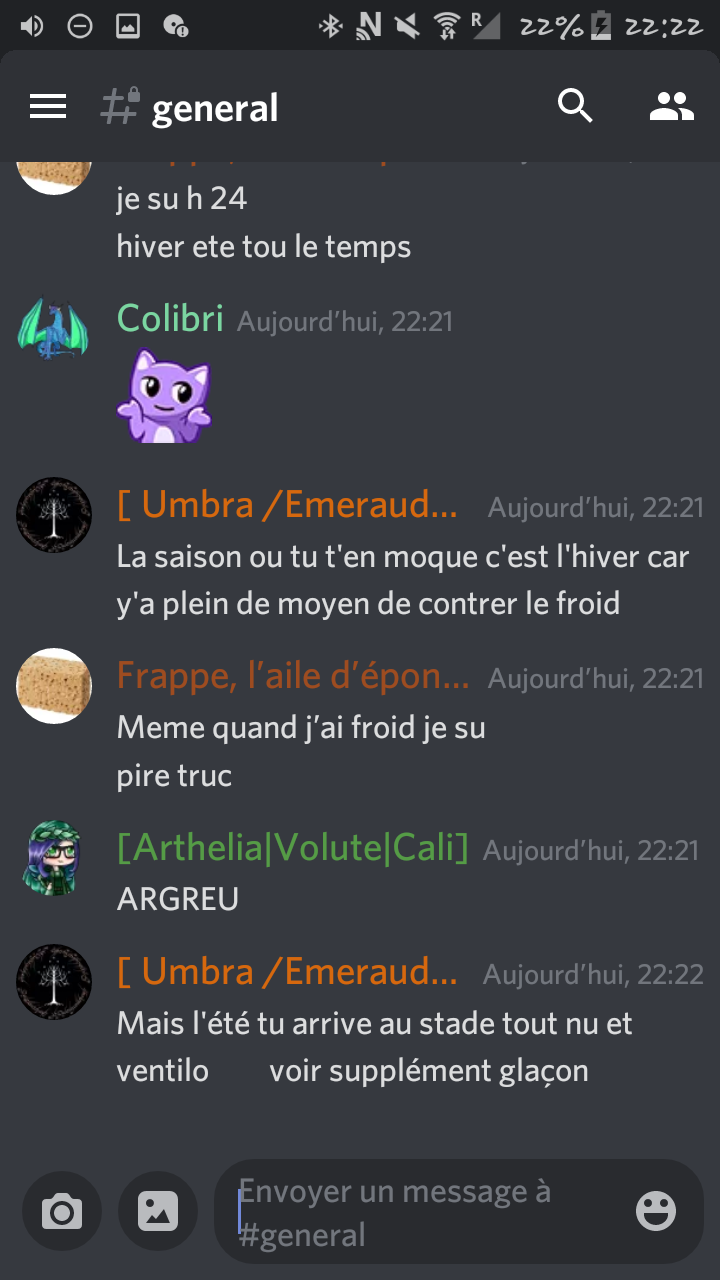Tap the last Umbra /Emeraud... username
Image resolution: width=720 pixels, height=1280 pixels.
[288, 971]
